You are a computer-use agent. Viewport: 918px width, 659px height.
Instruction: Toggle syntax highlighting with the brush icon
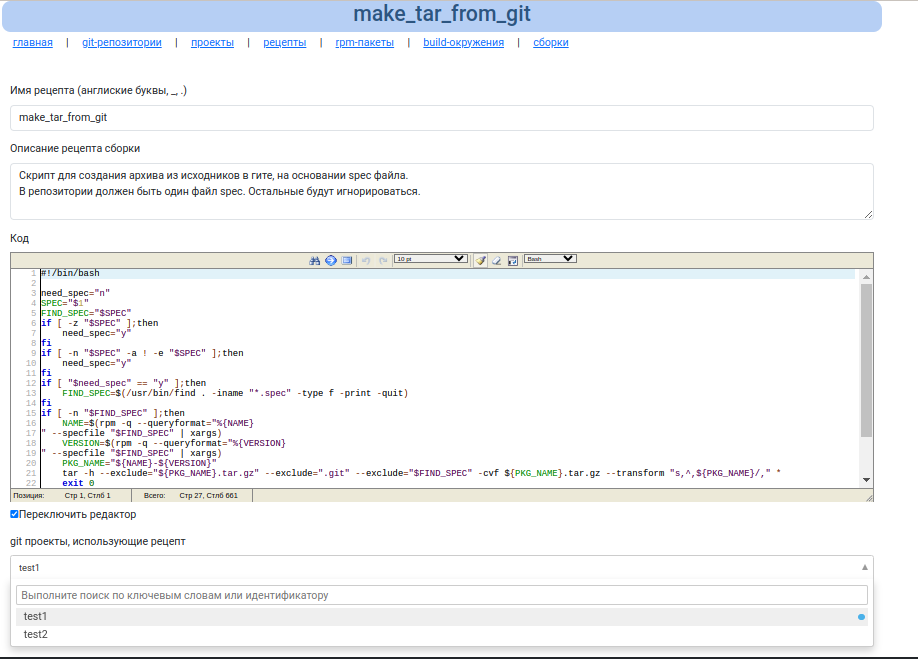[480, 260]
